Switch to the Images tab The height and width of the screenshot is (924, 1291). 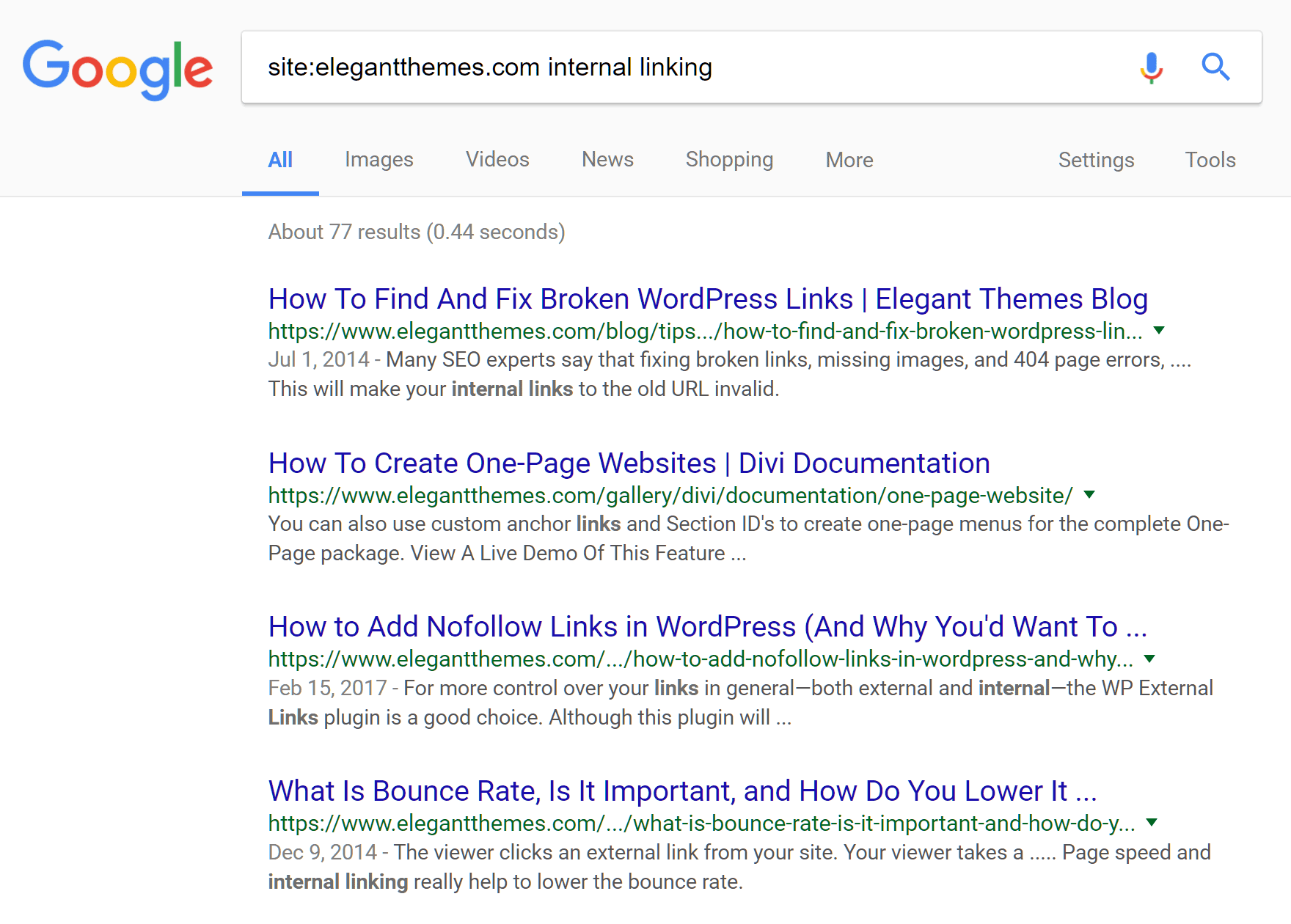click(379, 160)
